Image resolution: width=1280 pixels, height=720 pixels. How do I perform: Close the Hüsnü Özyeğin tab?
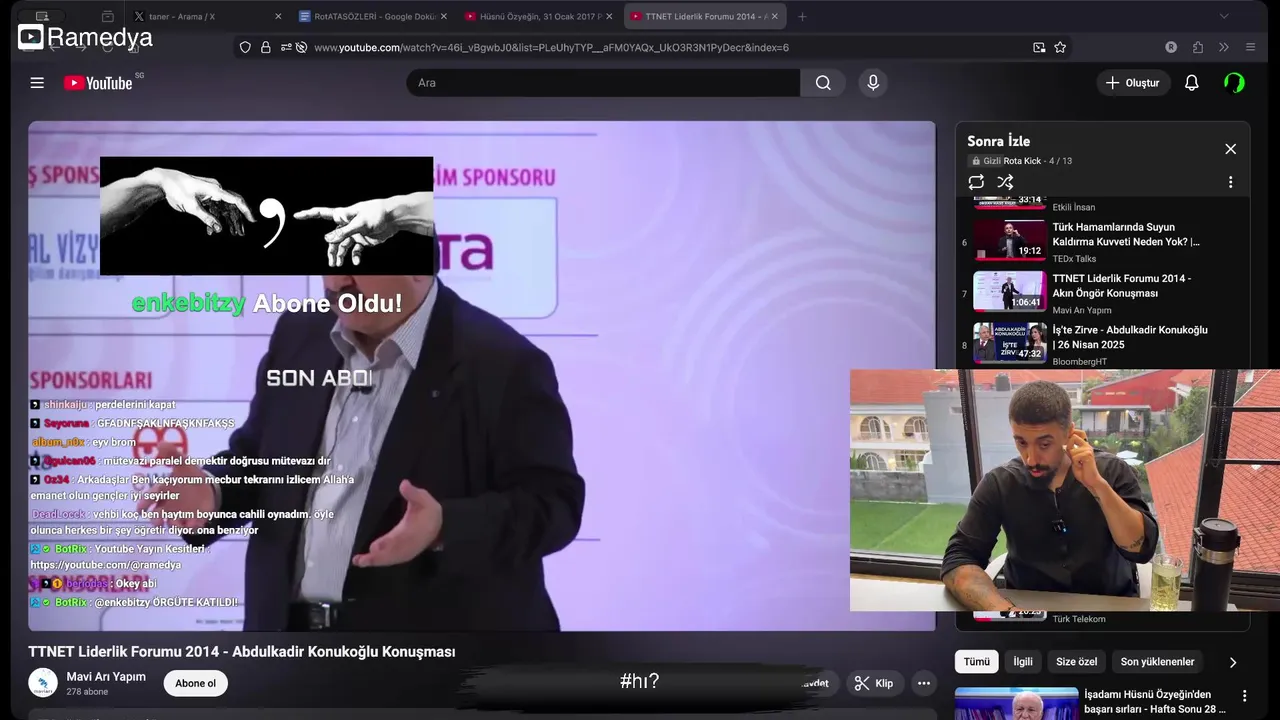609,16
